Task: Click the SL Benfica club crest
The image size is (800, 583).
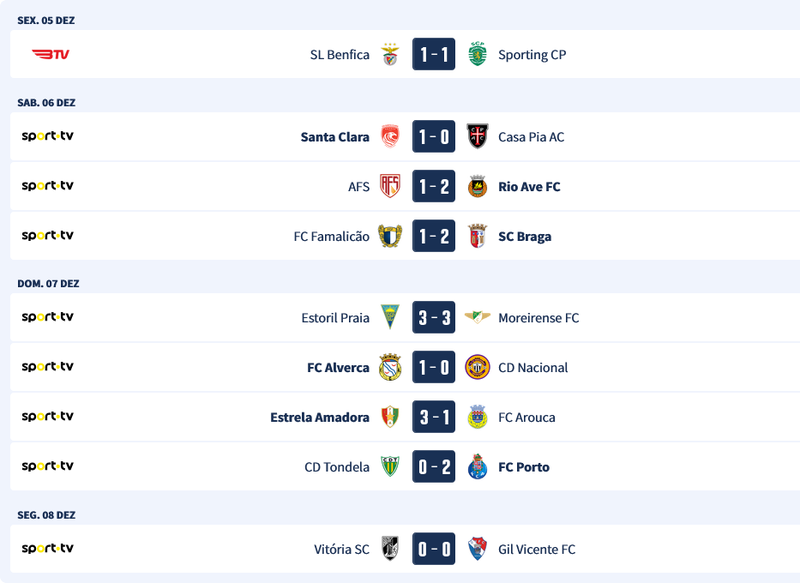Action: [390, 55]
